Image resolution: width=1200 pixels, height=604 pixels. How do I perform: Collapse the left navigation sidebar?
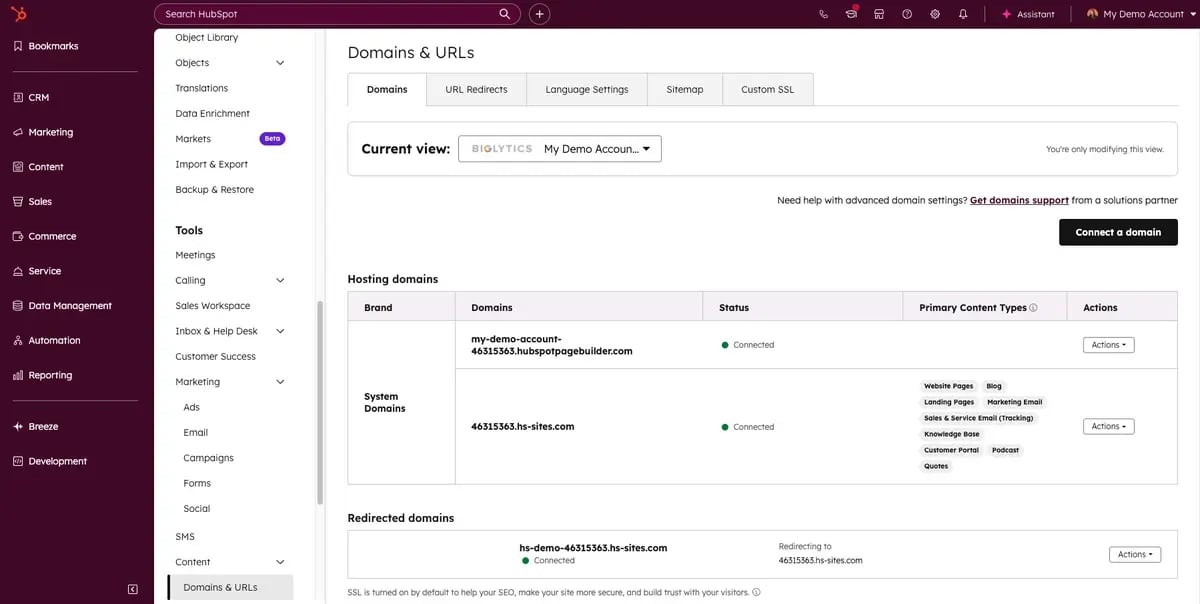coord(132,589)
